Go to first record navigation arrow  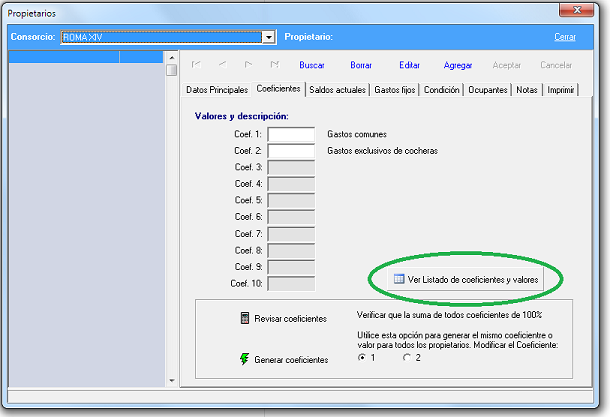click(196, 65)
